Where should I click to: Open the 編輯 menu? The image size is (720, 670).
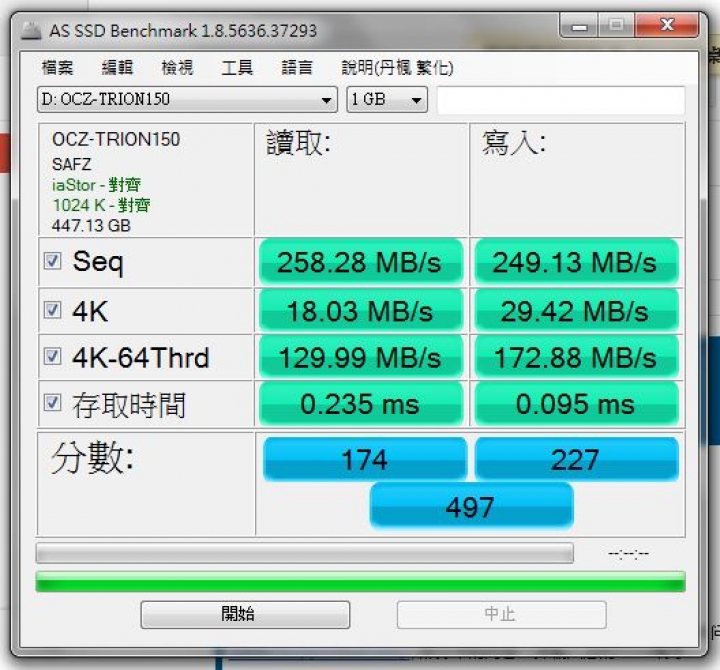click(117, 68)
